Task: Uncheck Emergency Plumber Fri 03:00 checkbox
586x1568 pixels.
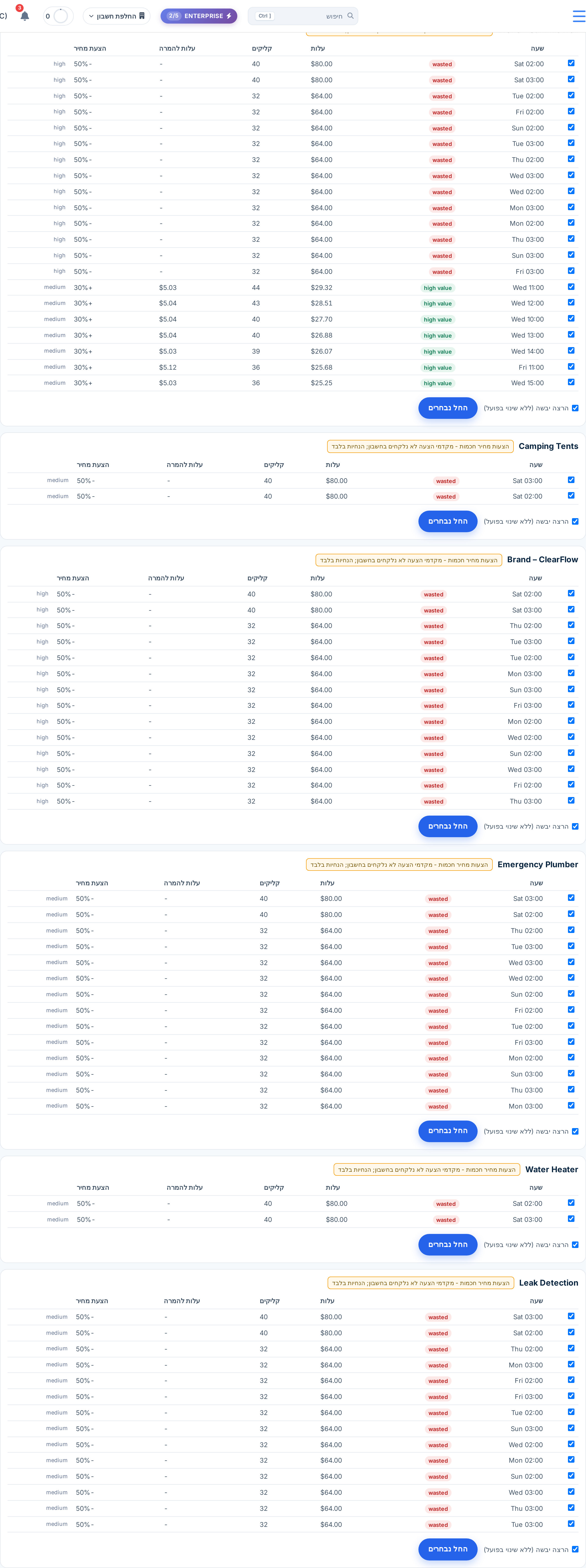Action: [571, 1042]
